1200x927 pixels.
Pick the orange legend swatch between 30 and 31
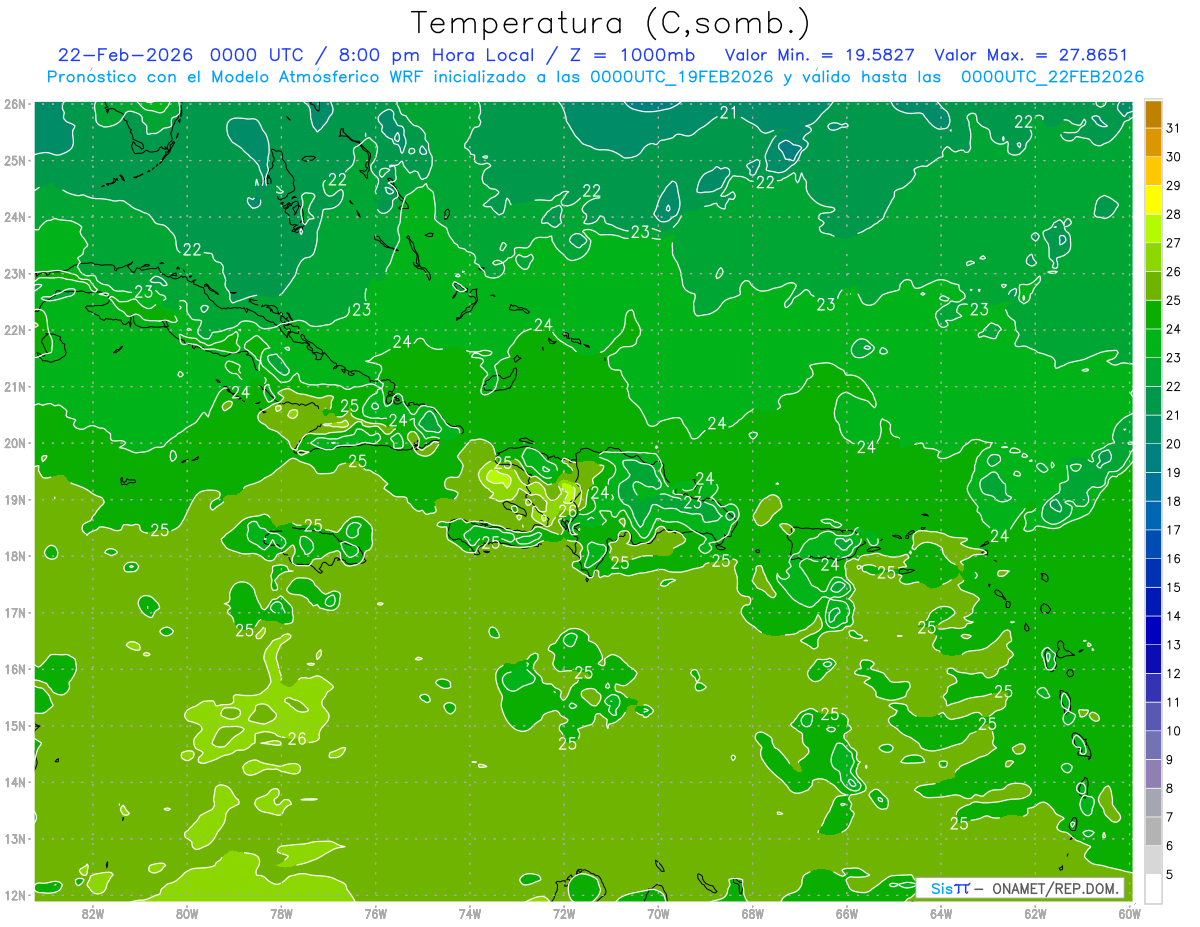1153,142
